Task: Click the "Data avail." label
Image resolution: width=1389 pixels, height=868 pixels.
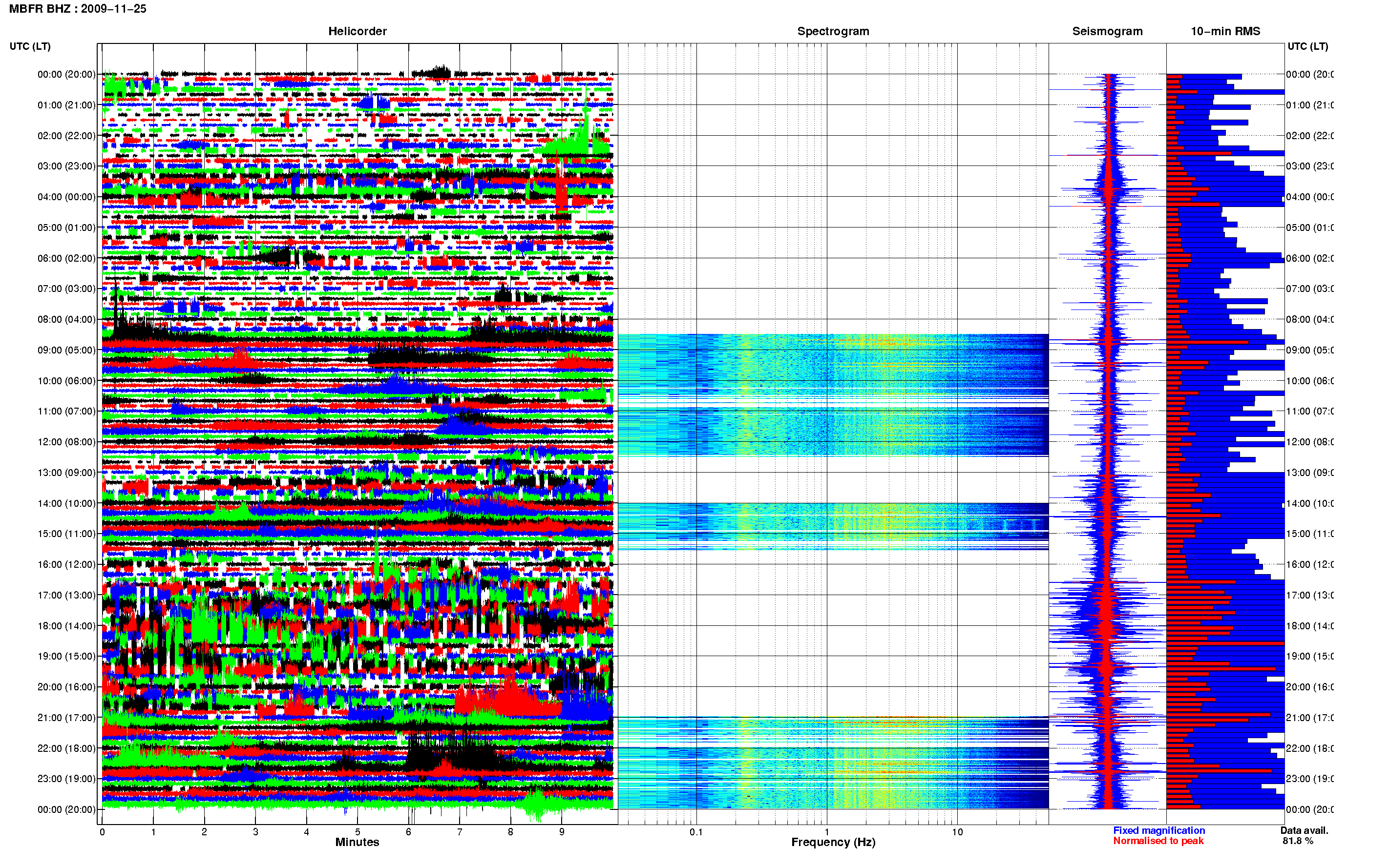Action: pos(1304,831)
